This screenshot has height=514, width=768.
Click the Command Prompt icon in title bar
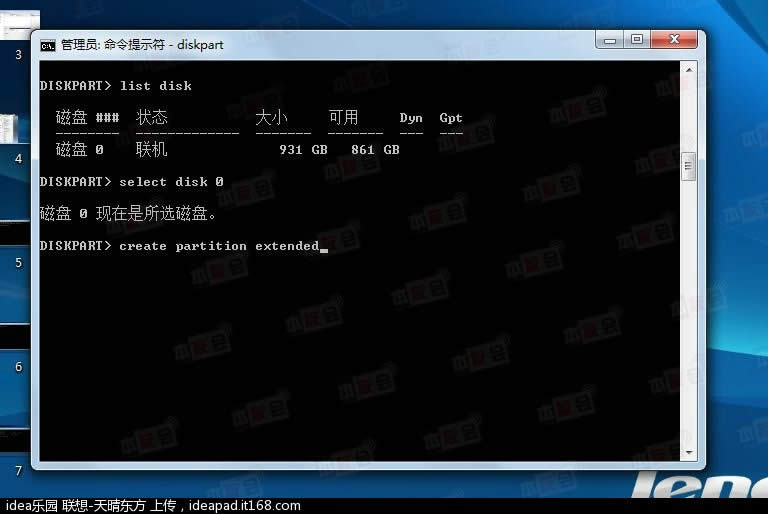47,44
